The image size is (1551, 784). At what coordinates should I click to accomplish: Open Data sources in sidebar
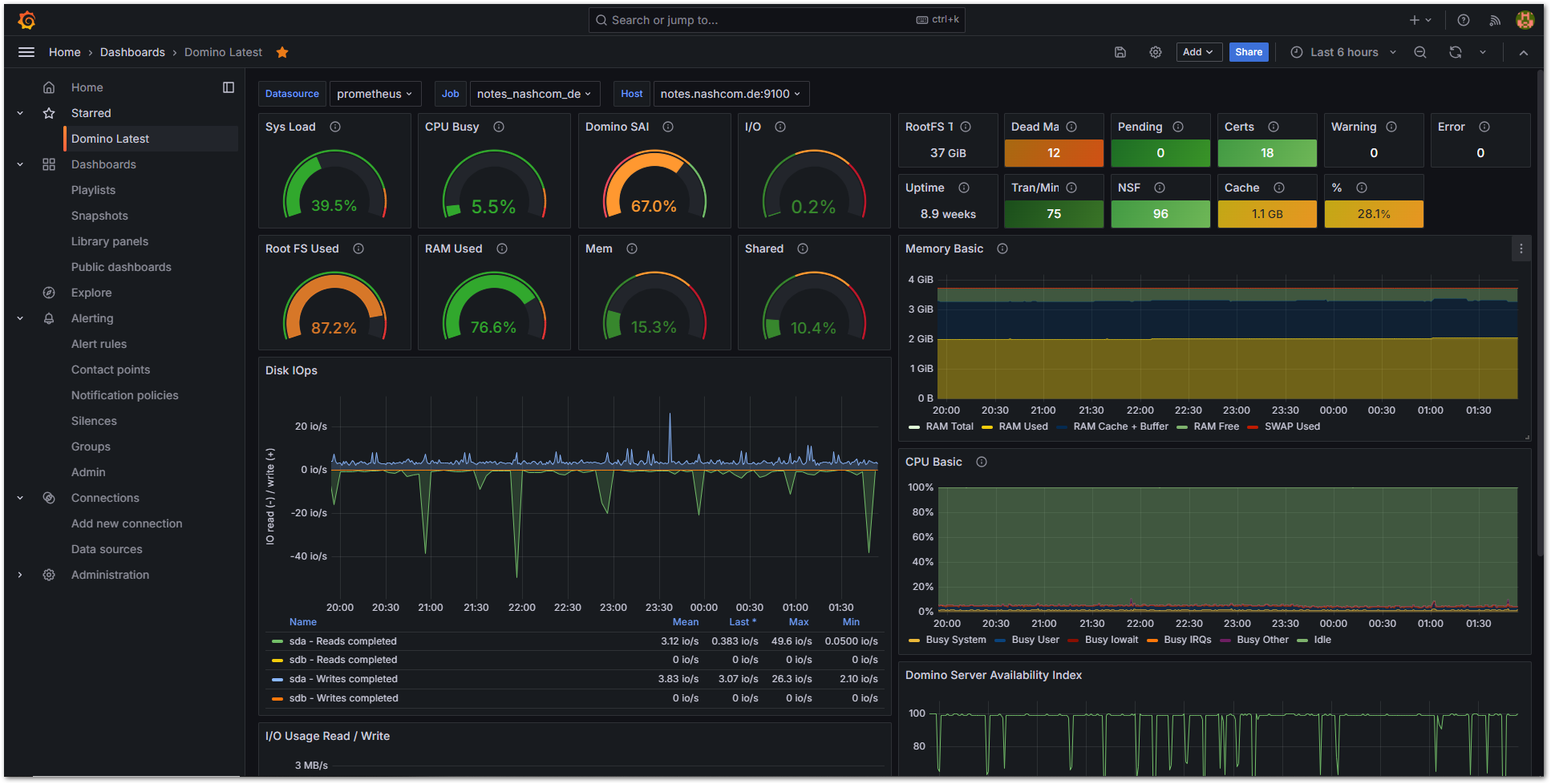coord(107,549)
